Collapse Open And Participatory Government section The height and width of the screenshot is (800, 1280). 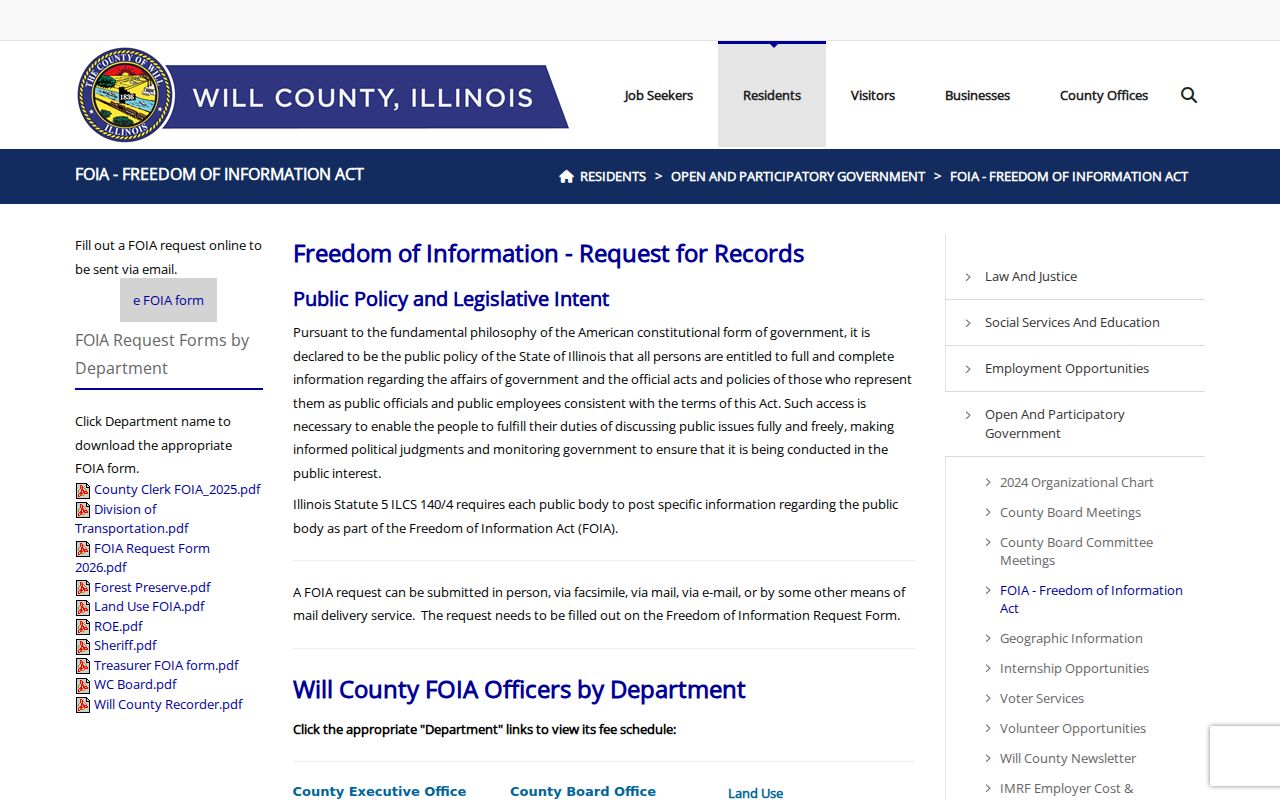click(x=1075, y=424)
